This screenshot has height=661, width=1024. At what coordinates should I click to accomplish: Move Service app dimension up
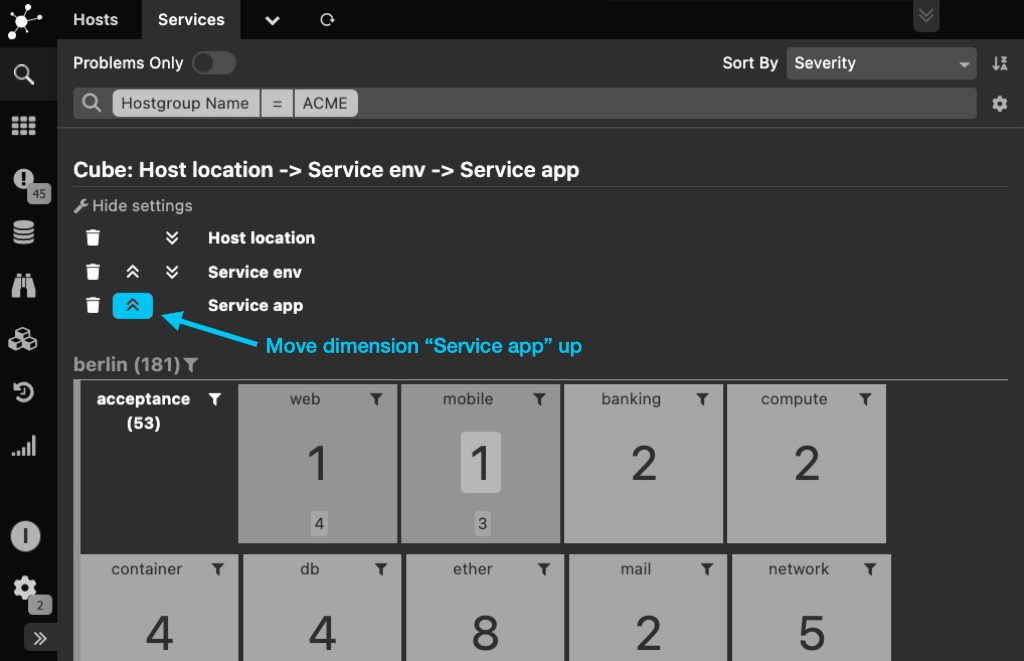(x=133, y=306)
